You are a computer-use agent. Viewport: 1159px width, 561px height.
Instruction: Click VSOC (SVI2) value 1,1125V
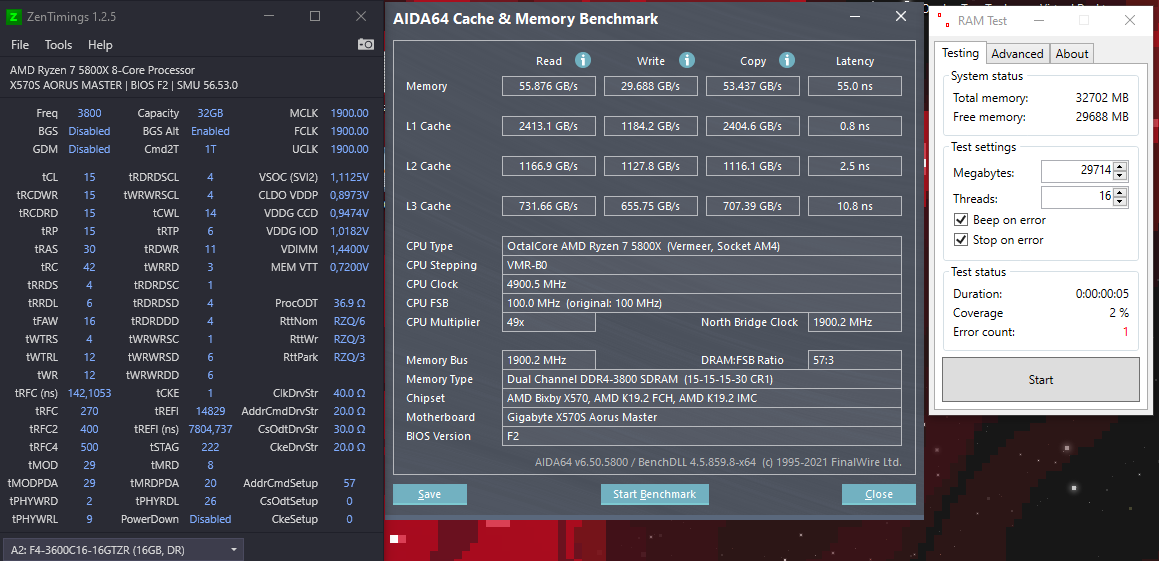[x=350, y=177]
